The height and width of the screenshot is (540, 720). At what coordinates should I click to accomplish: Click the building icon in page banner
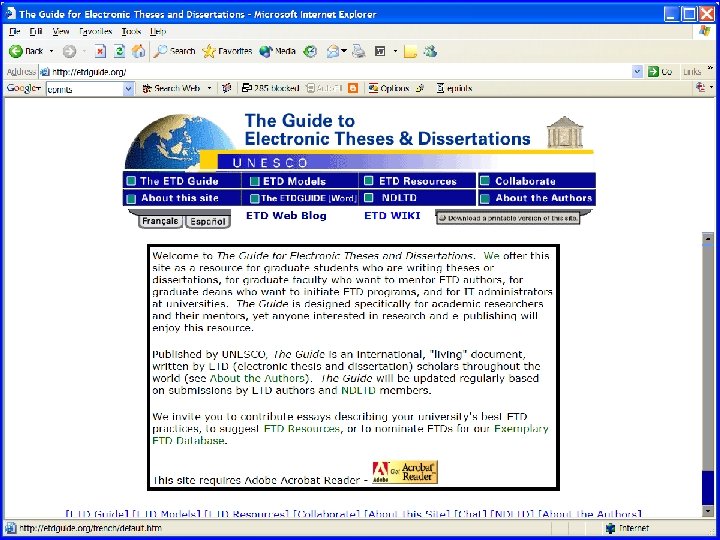[x=564, y=132]
